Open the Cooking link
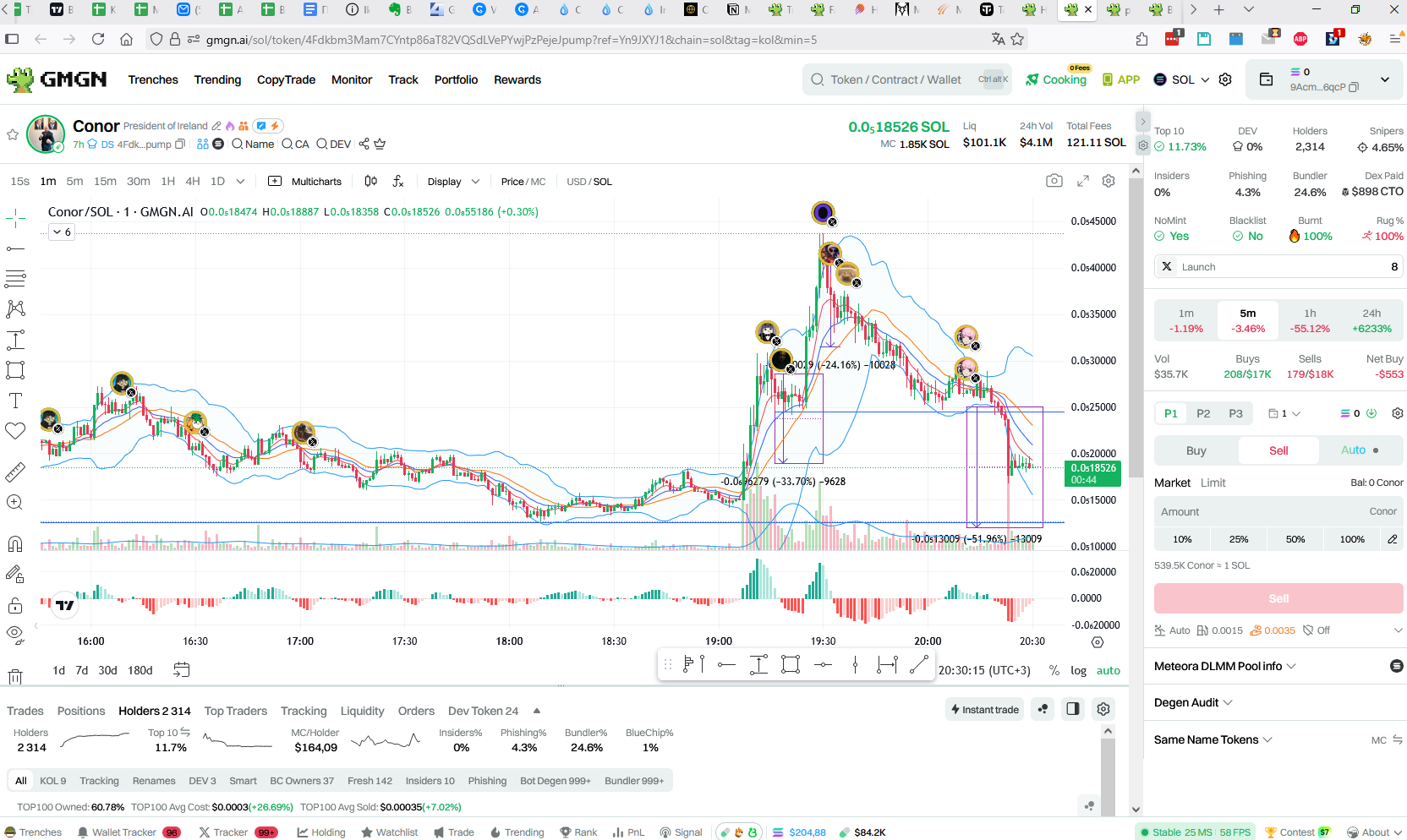Screen dimensions: 1407x840 [x=1056, y=79]
